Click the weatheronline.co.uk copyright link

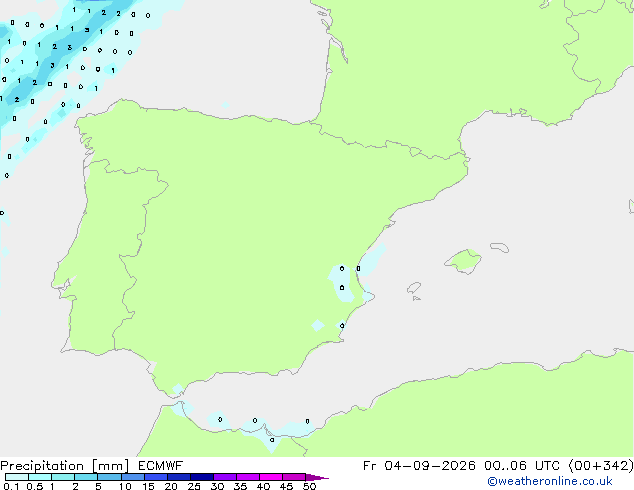(550, 481)
